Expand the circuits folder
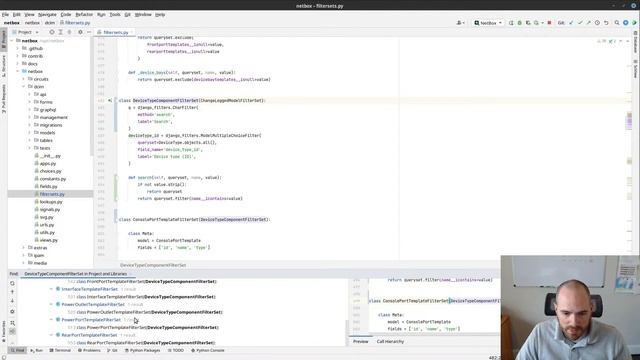Image resolution: width=640 pixels, height=360 pixels. pyautogui.click(x=24, y=79)
